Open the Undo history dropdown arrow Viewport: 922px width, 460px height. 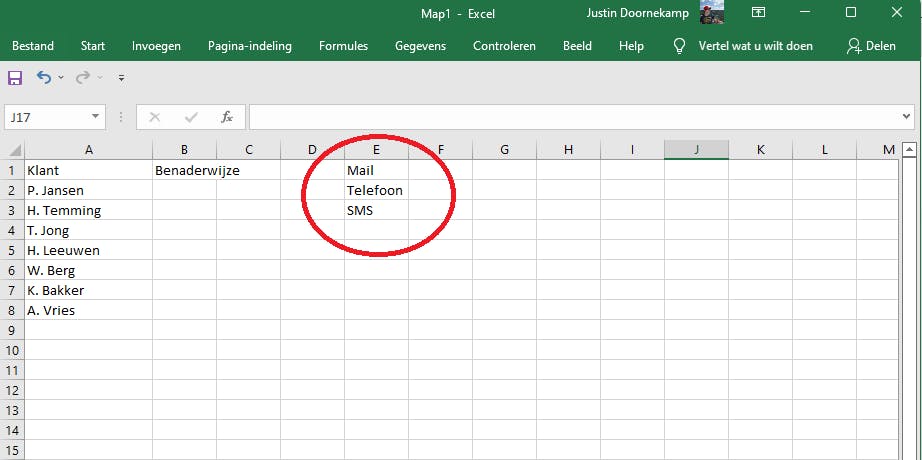[61, 78]
